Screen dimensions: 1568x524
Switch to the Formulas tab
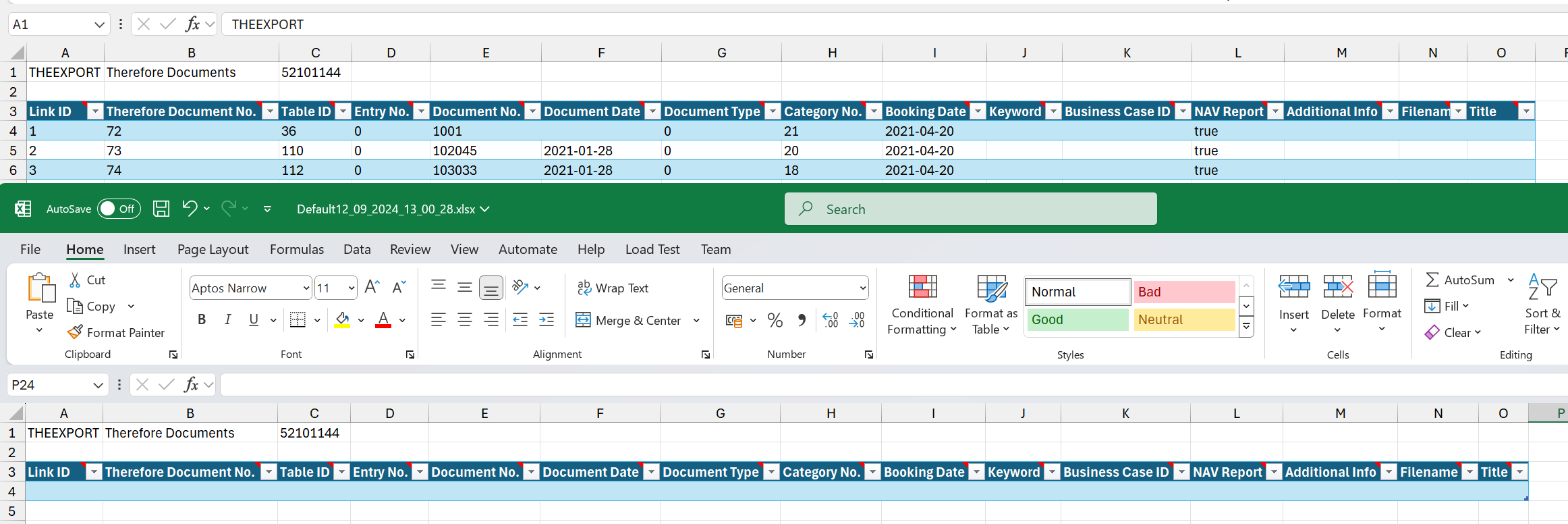[x=296, y=249]
